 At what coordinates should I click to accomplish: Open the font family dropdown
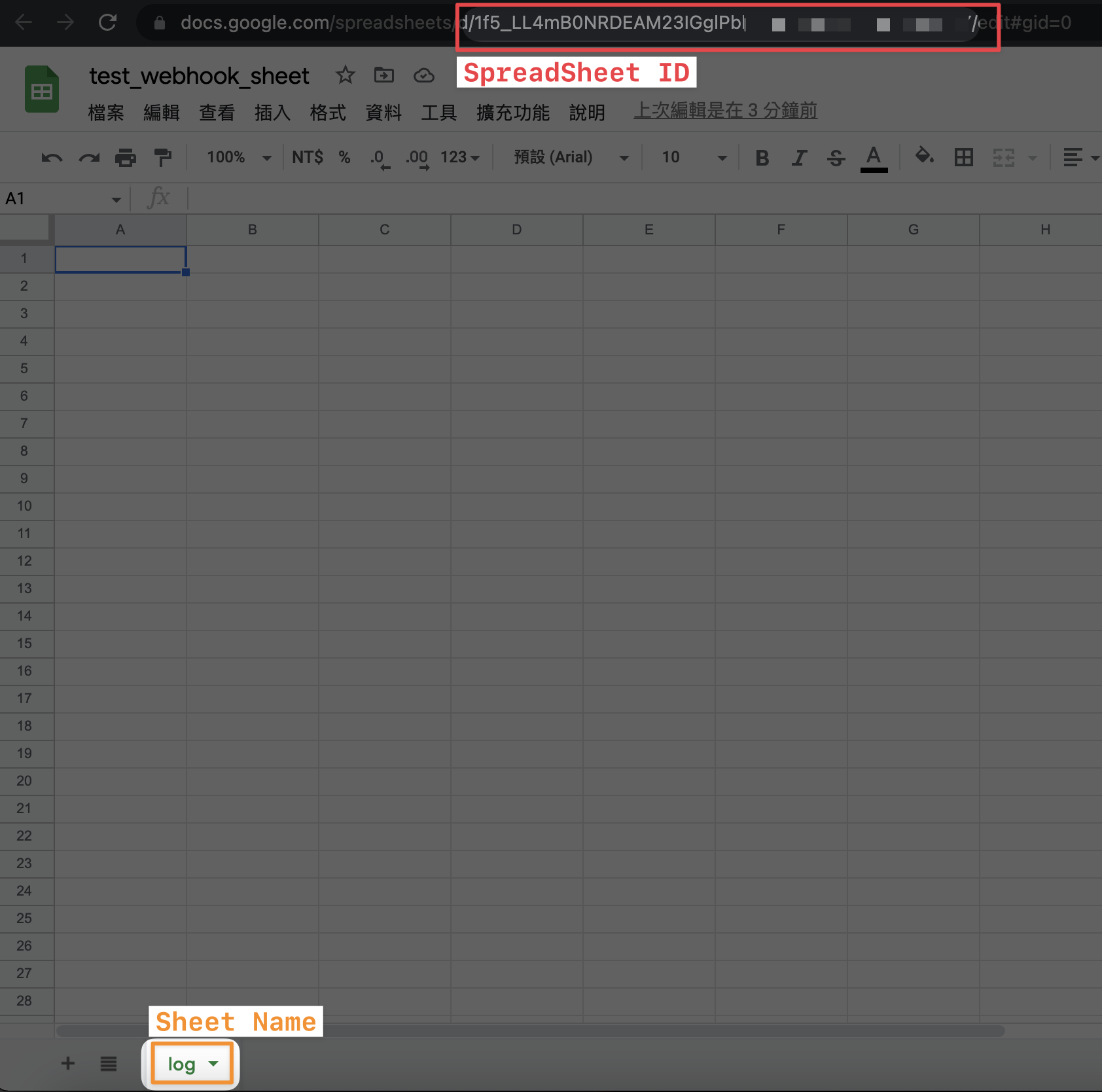click(x=568, y=157)
